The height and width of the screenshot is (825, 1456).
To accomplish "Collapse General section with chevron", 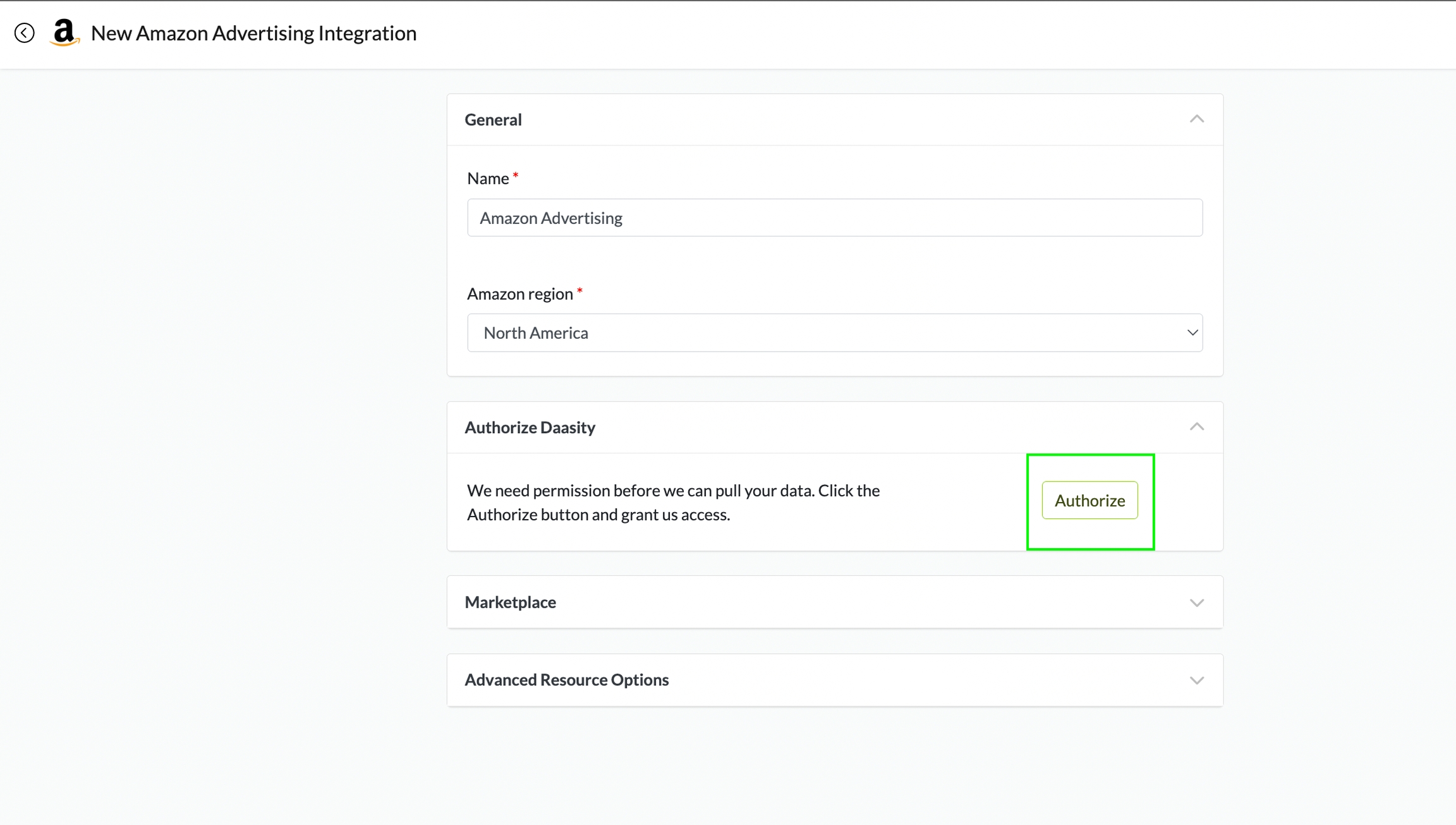I will coord(1196,119).
